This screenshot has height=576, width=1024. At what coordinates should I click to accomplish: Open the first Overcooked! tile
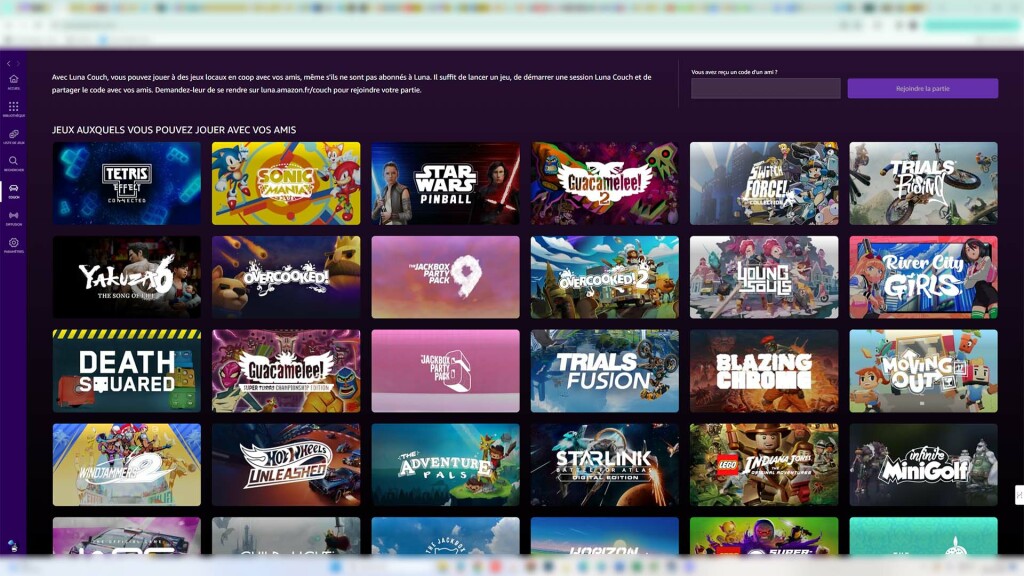[286, 278]
